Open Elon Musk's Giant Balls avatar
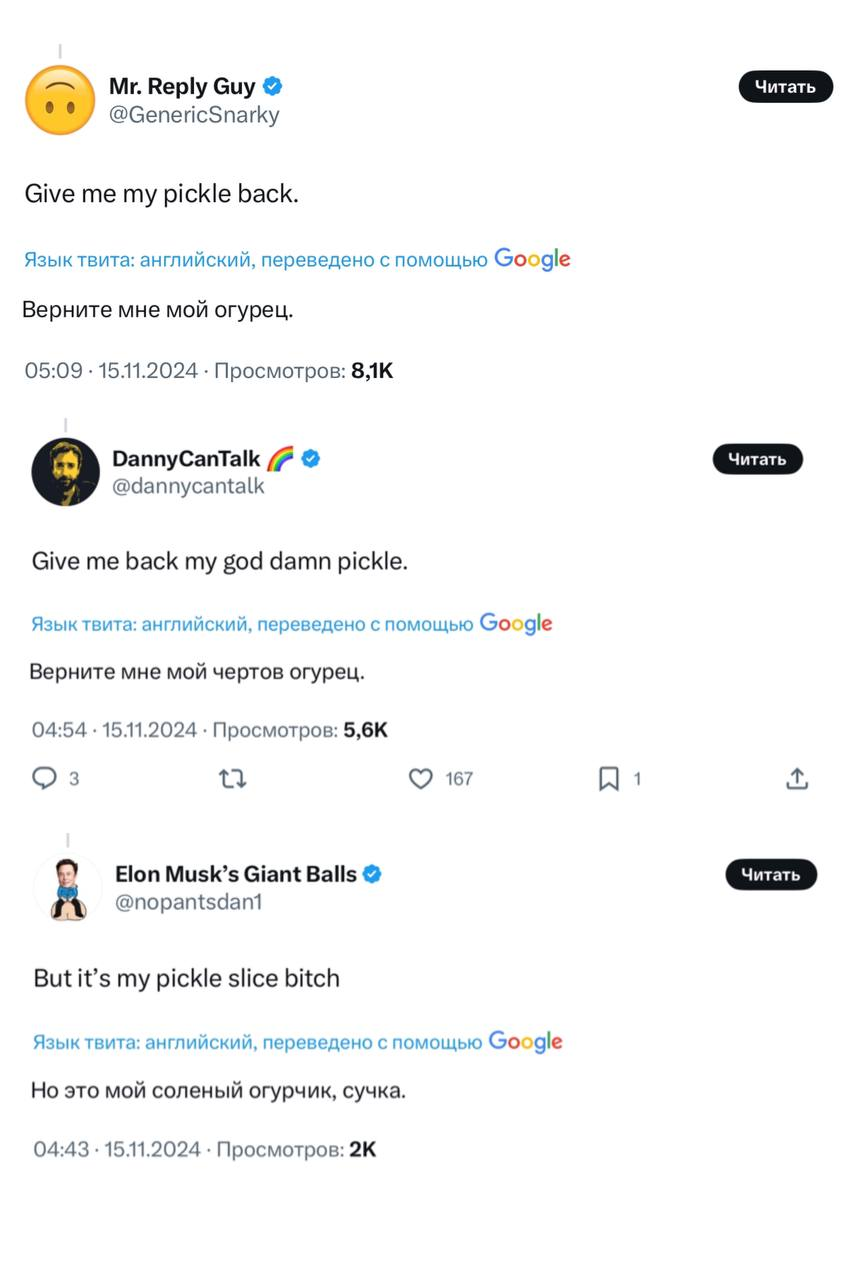The width and height of the screenshot is (853, 1280). (x=68, y=887)
